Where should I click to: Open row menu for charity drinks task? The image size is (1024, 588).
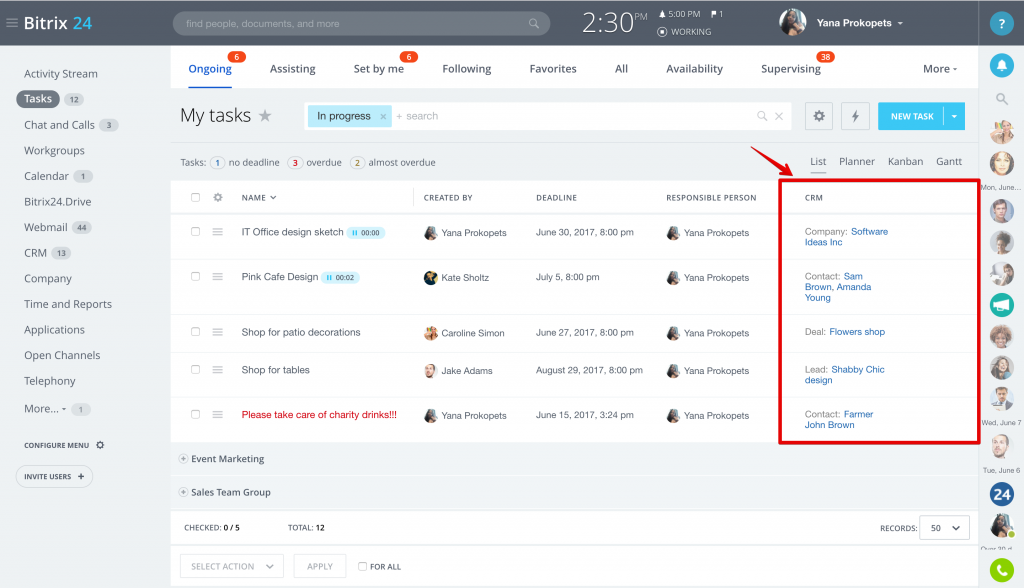[x=217, y=415]
